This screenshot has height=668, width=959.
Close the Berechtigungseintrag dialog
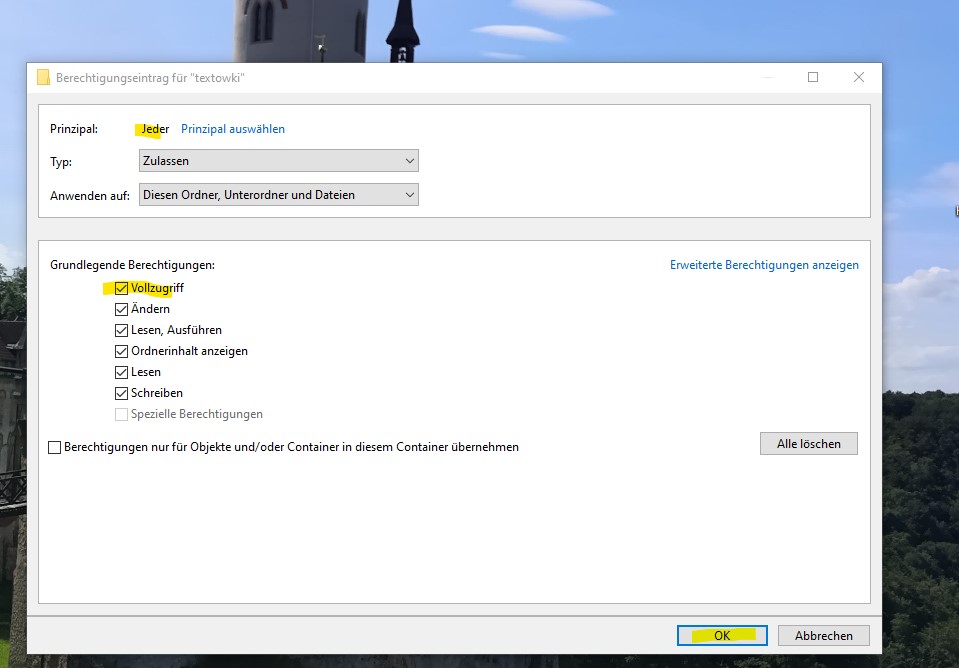pyautogui.click(x=859, y=77)
